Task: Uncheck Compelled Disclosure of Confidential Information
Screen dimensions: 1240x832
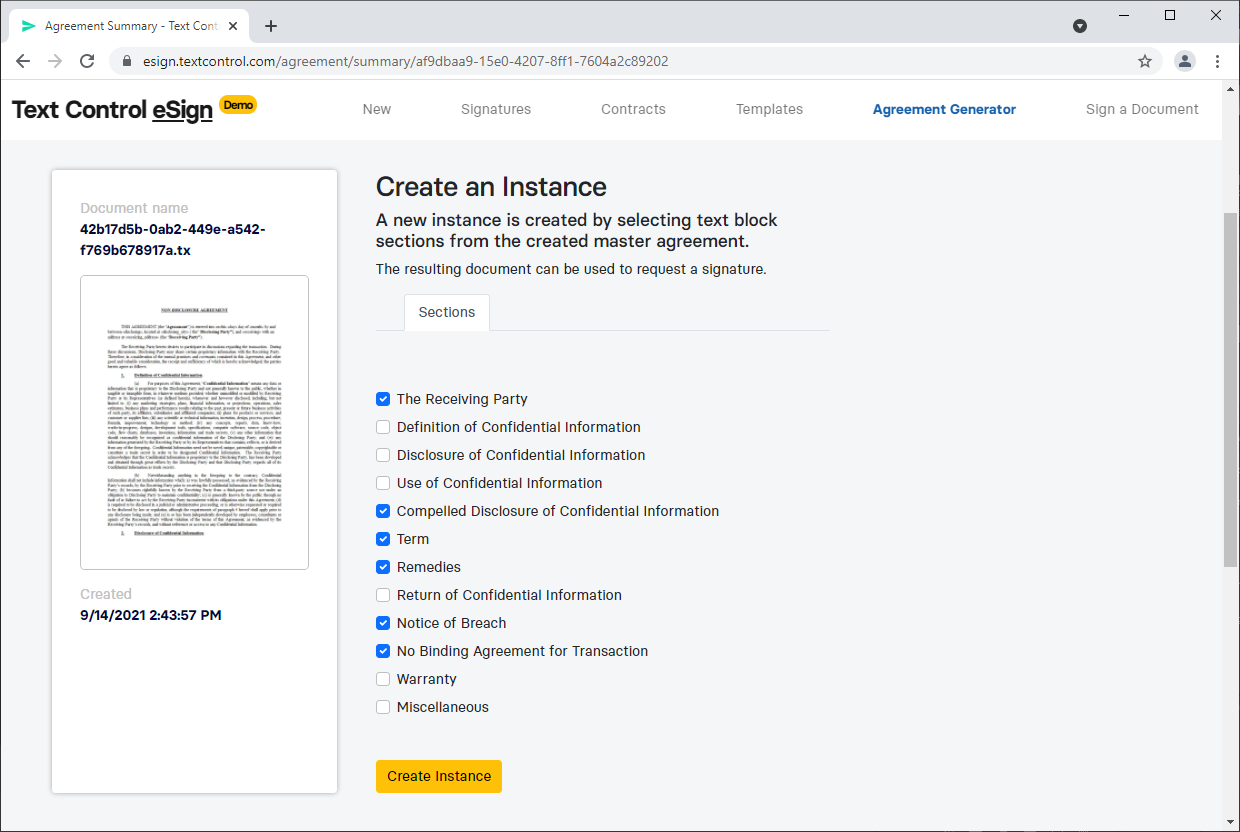Action: 383,511
